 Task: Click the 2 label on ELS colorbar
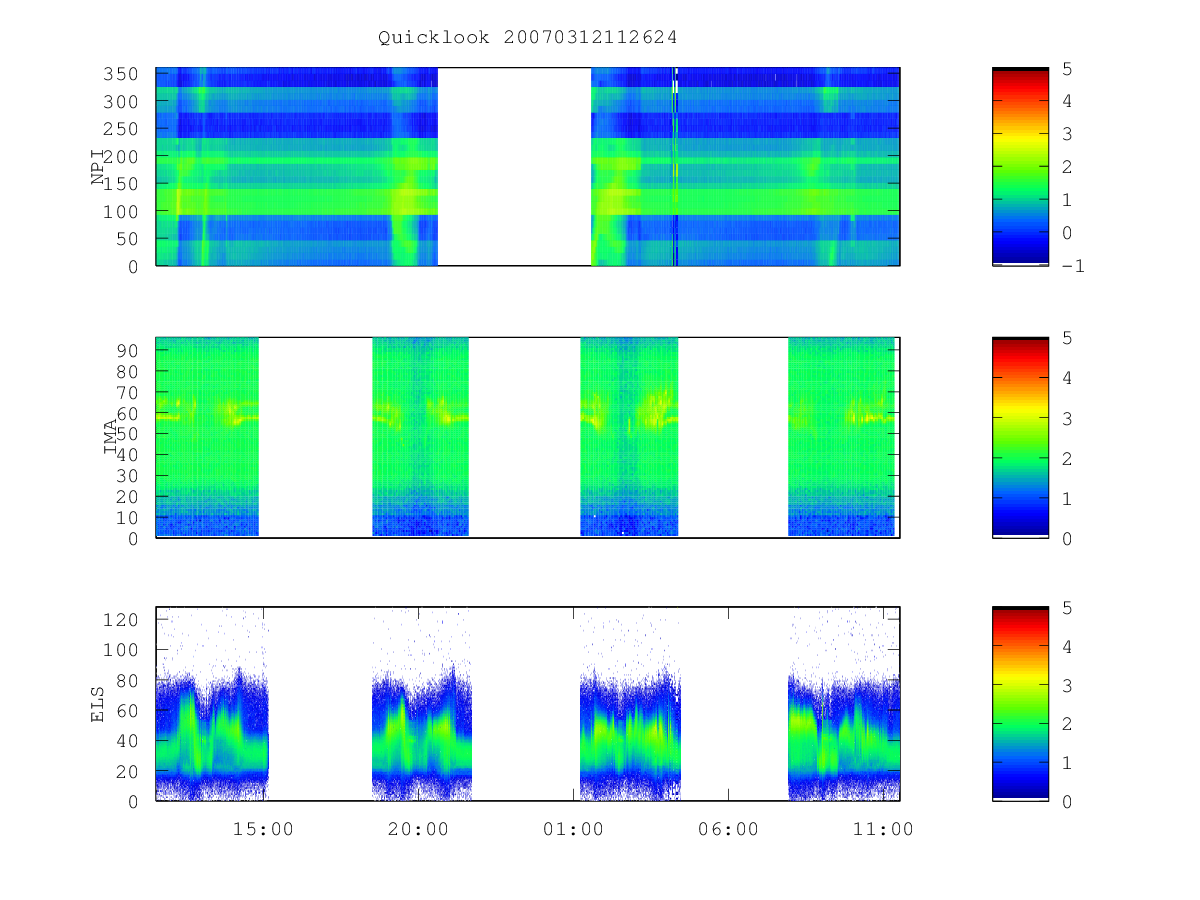click(x=1066, y=724)
